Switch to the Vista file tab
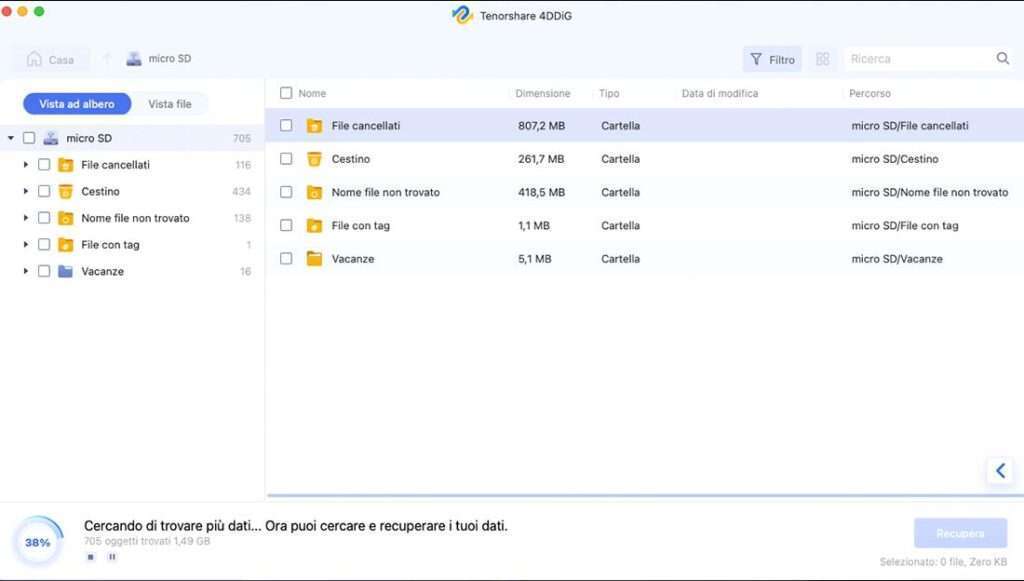Image resolution: width=1024 pixels, height=581 pixels. [x=170, y=104]
